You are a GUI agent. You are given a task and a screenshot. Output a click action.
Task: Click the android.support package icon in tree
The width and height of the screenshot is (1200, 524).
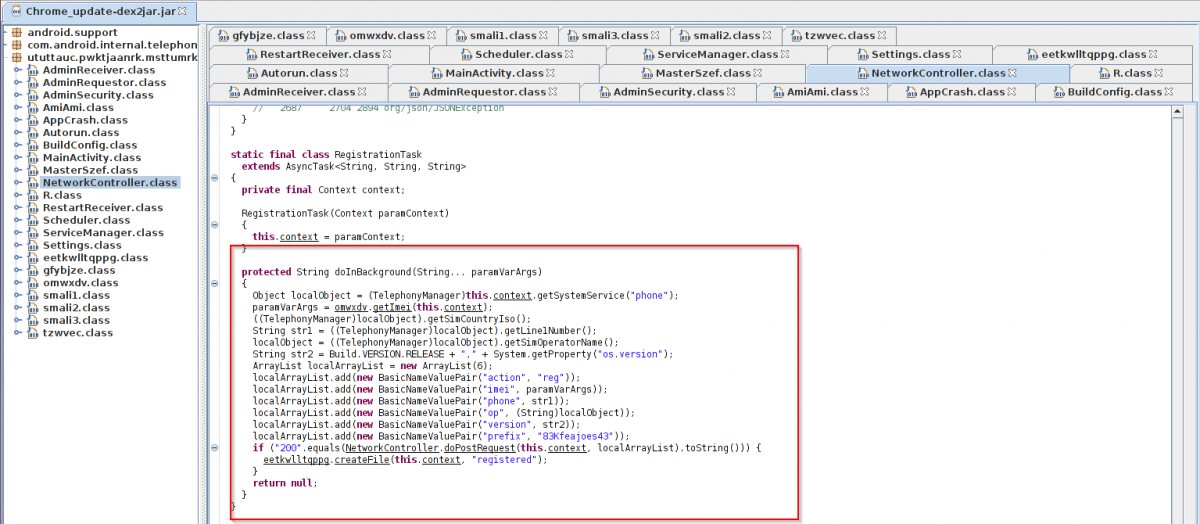[16, 33]
